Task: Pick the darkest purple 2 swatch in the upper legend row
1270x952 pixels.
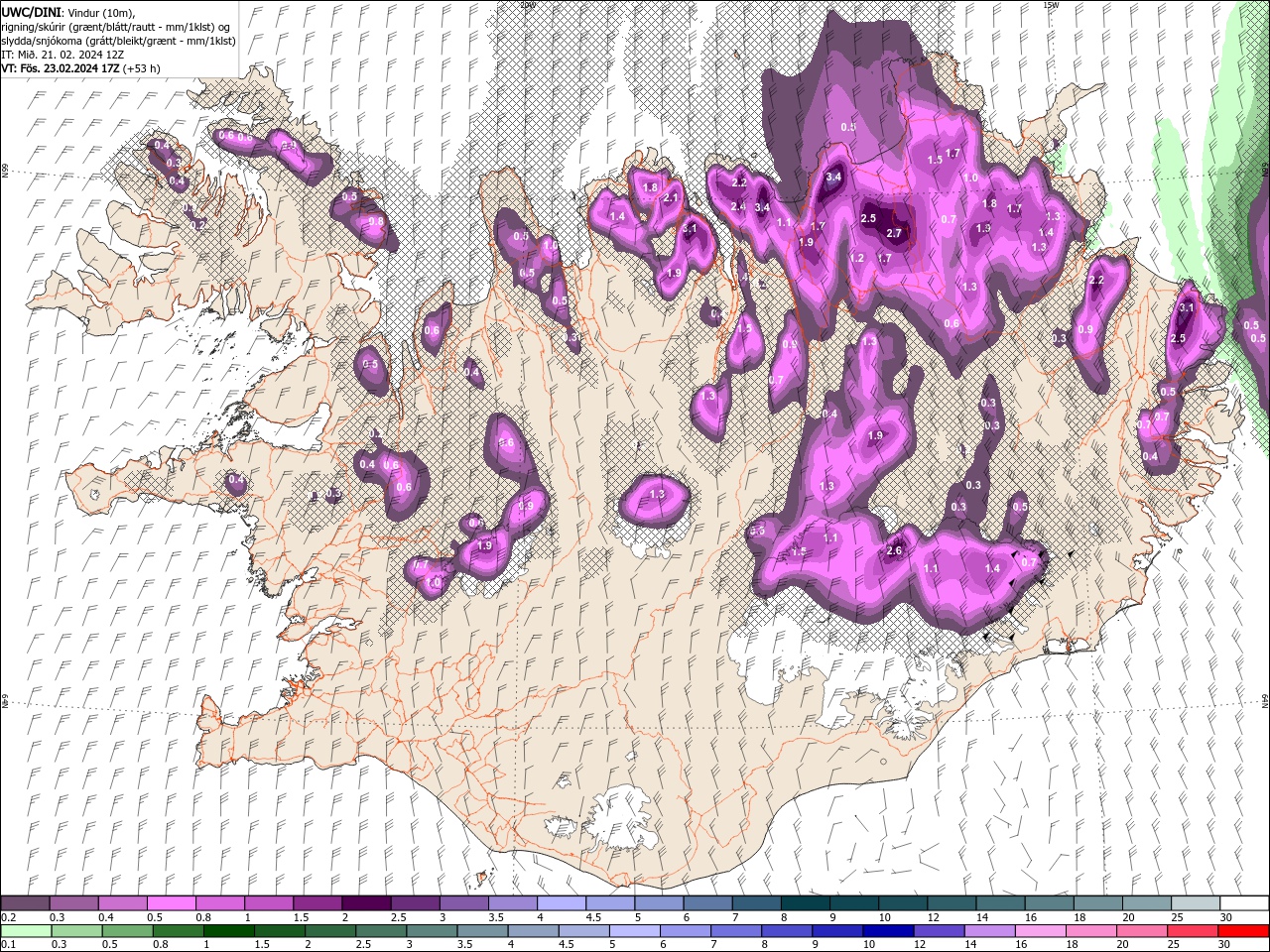Action: (x=365, y=903)
